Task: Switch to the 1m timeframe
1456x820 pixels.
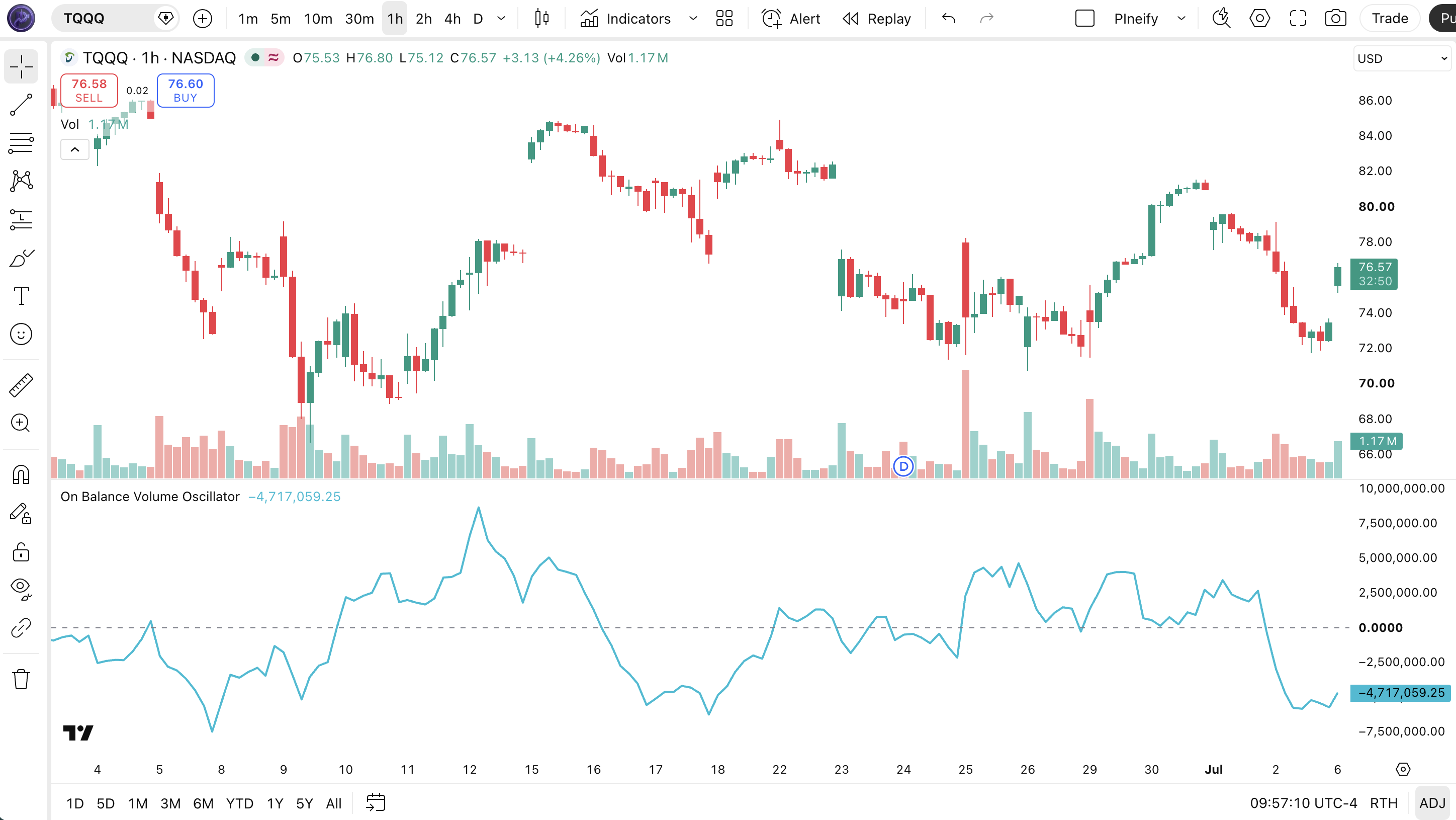Action: coord(247,19)
